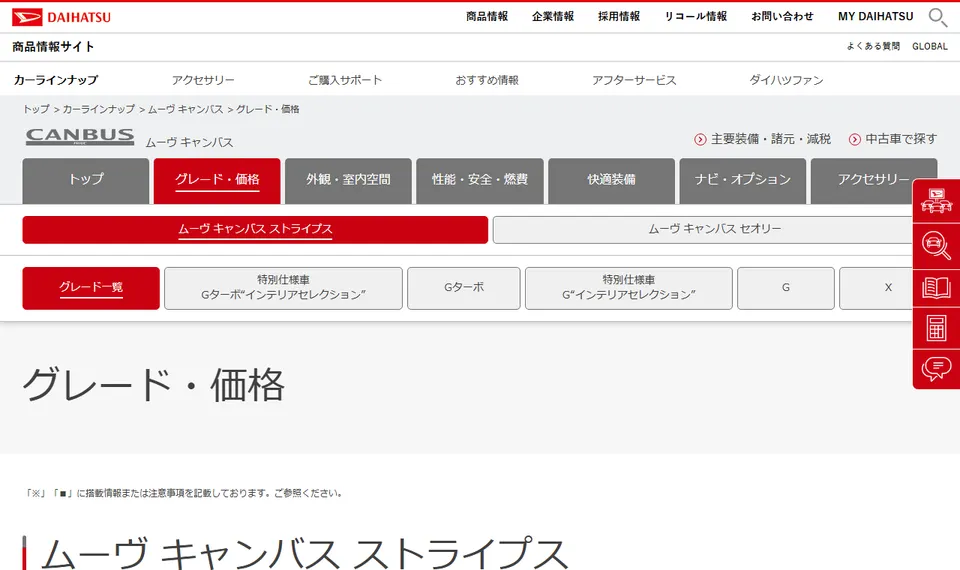Click arrow icon beside 主要装備・諸元・減税
The width and height of the screenshot is (960, 570).
[700, 140]
